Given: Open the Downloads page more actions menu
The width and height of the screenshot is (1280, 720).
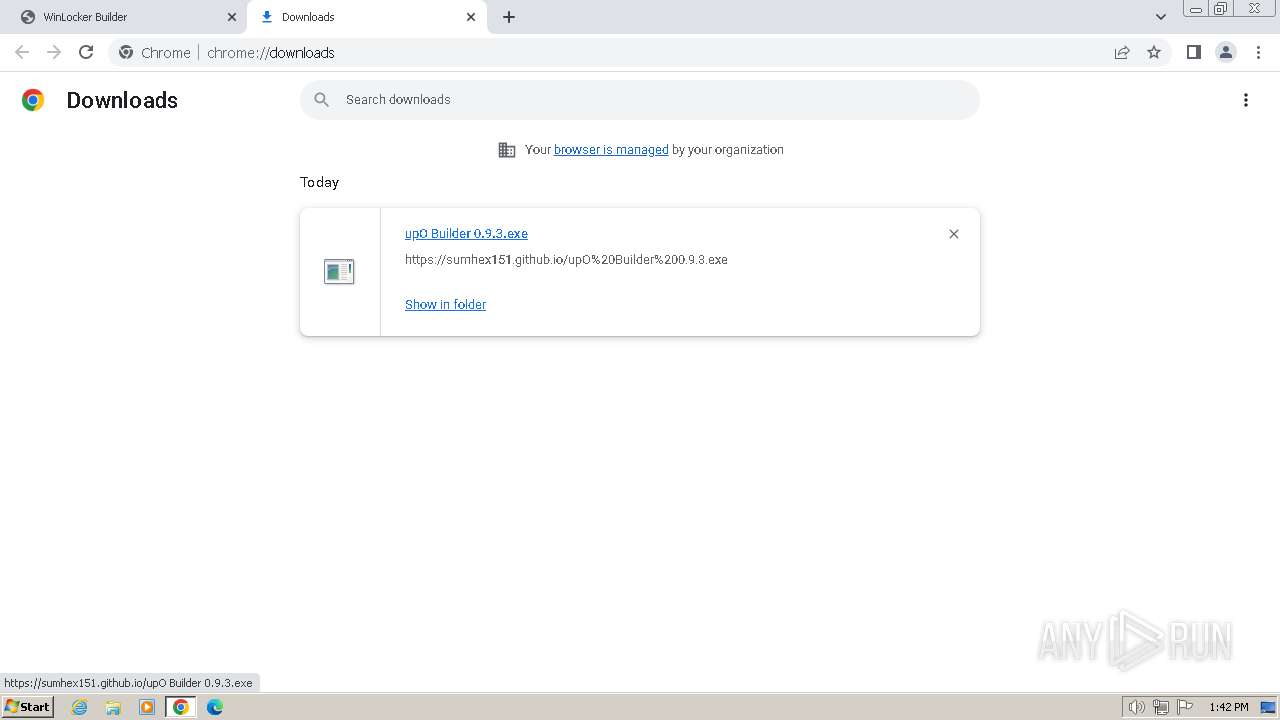Looking at the screenshot, I should (1246, 100).
